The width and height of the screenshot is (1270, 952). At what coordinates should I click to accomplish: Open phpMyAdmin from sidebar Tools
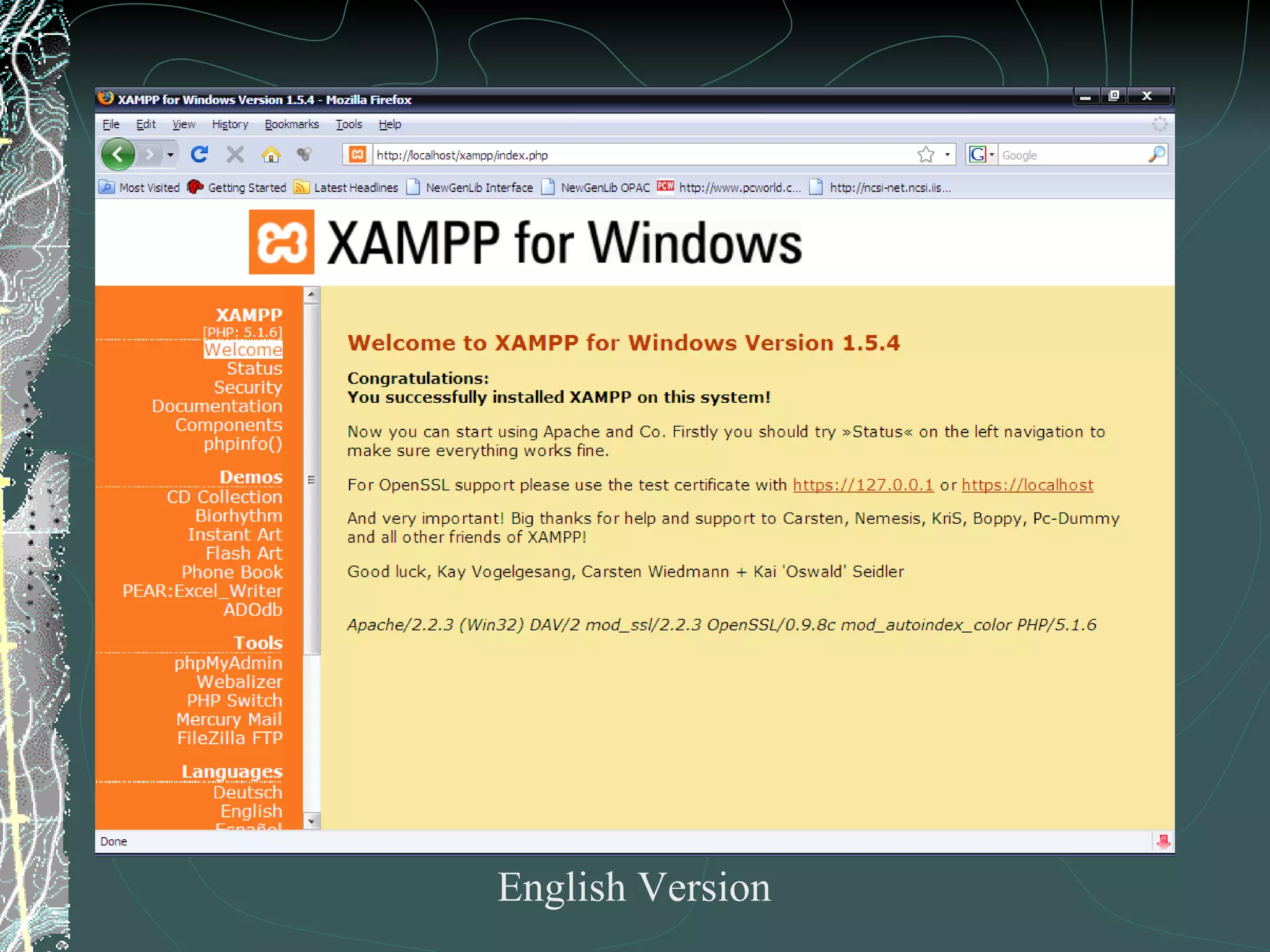click(228, 663)
